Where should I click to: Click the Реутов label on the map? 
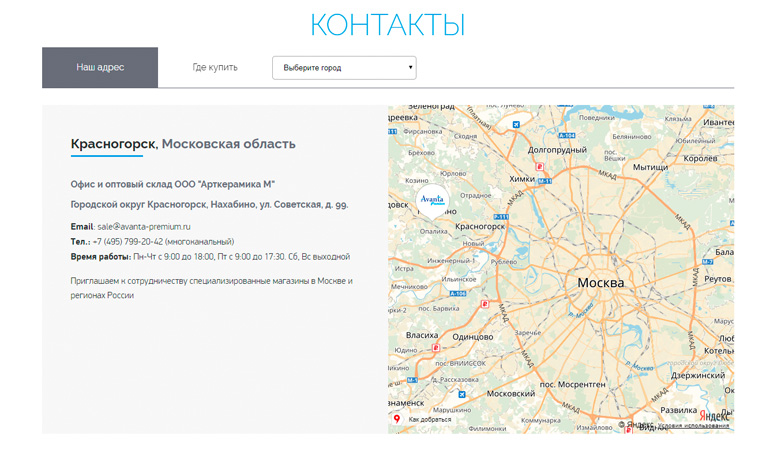[x=717, y=279]
